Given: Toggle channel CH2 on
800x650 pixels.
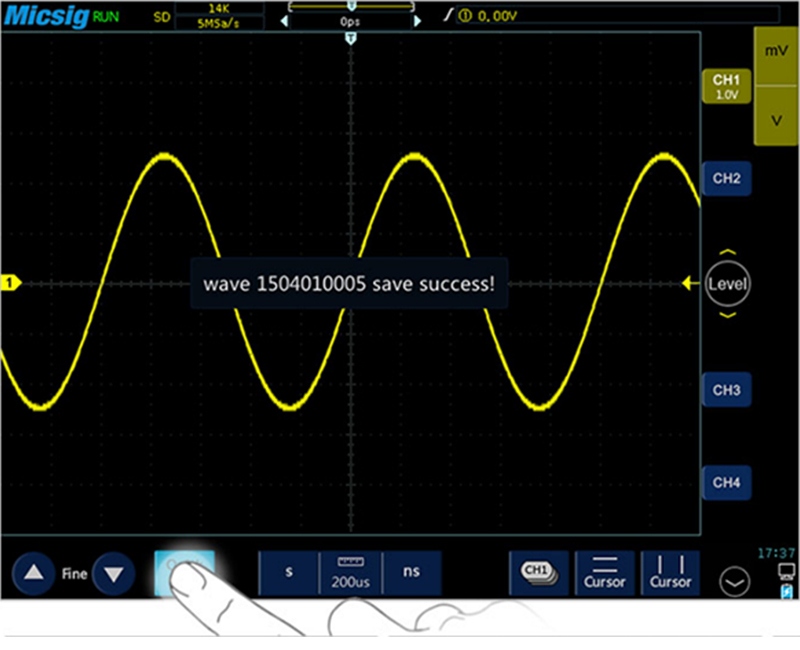Looking at the screenshot, I should pyautogui.click(x=725, y=179).
